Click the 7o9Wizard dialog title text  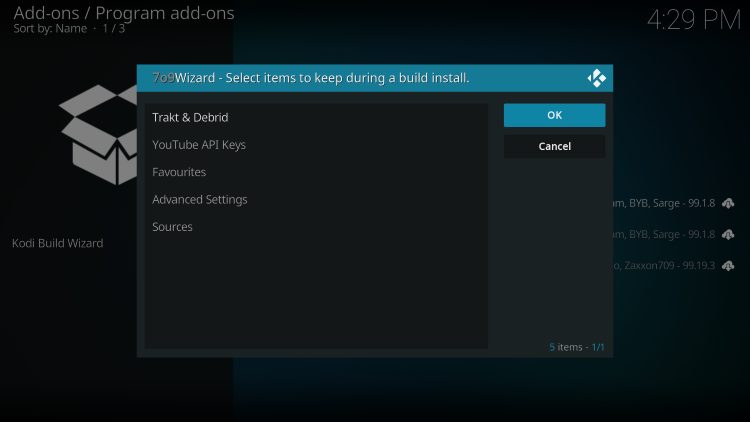pos(310,78)
